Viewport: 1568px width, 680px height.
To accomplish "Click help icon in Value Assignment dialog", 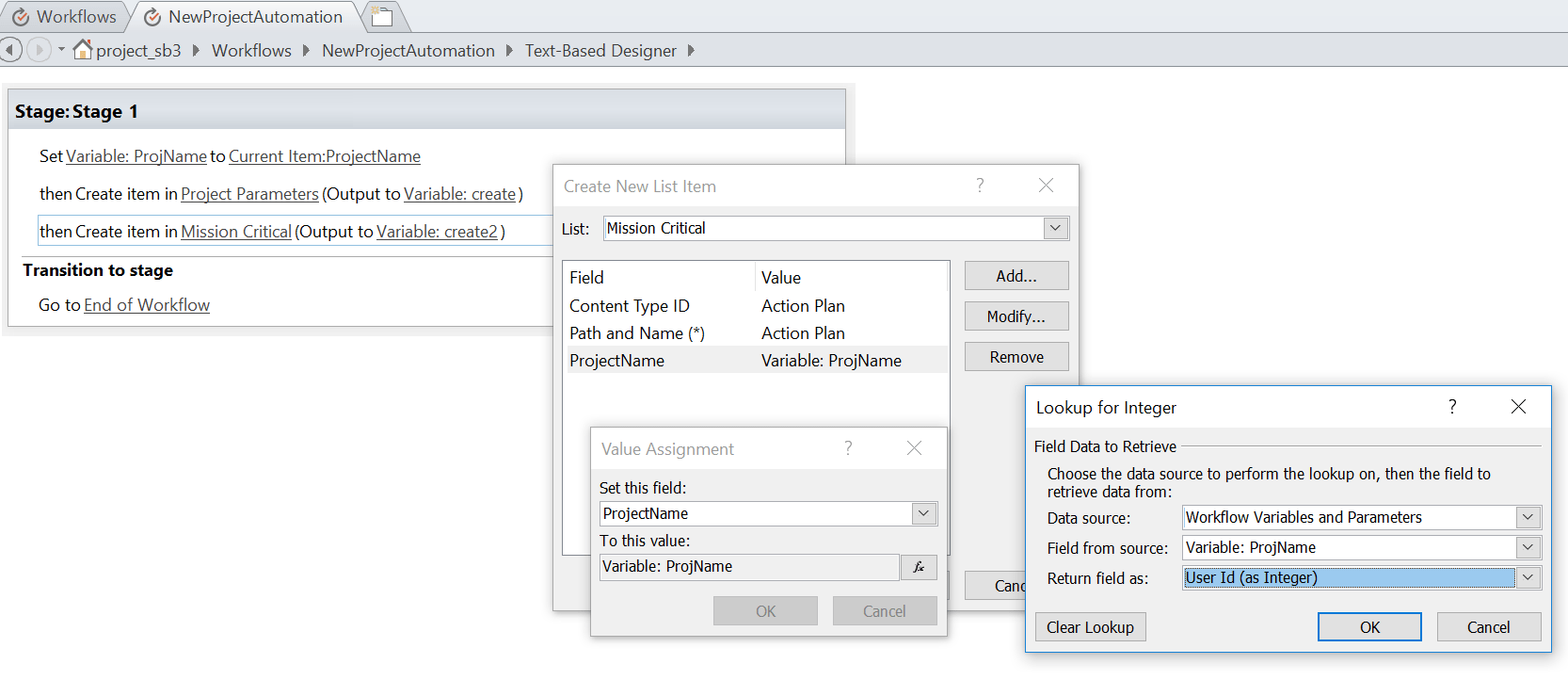I will tap(848, 448).
